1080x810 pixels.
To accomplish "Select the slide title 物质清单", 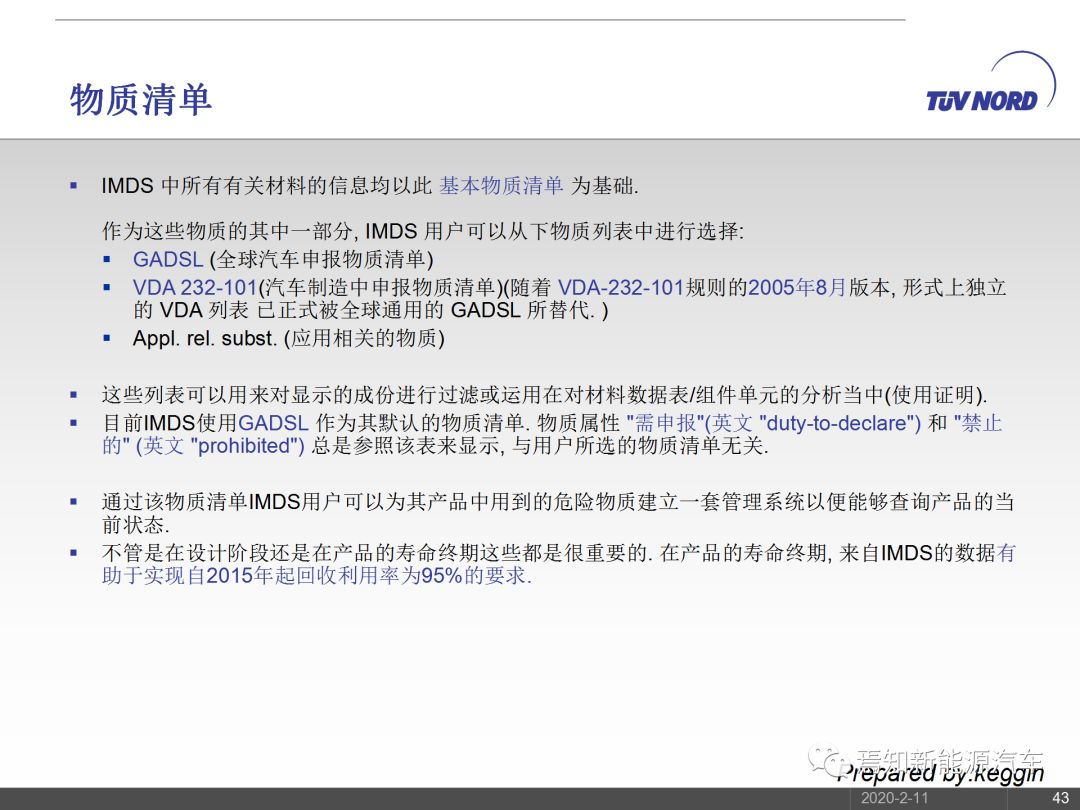I will (x=141, y=100).
